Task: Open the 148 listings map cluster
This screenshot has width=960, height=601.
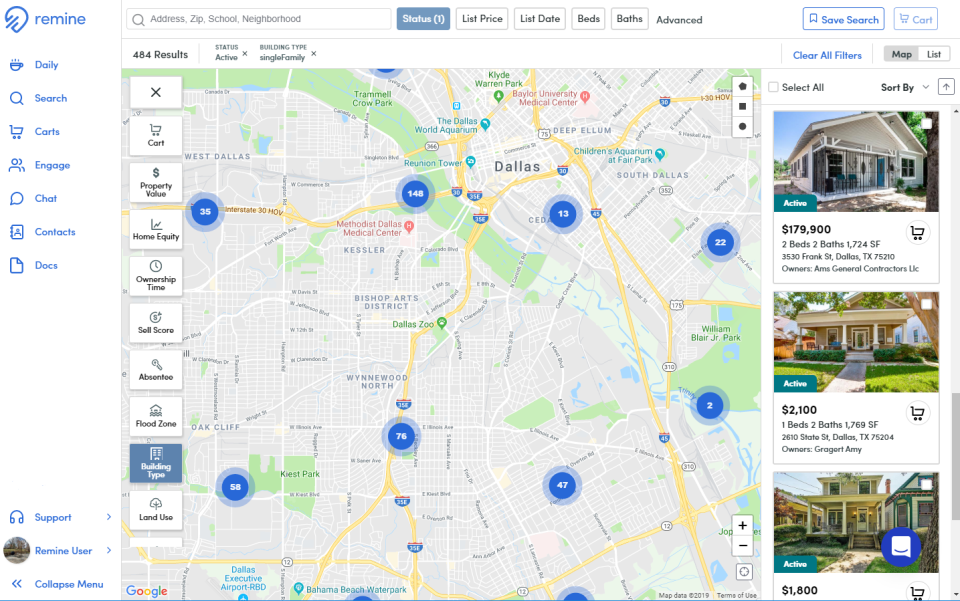Action: click(415, 193)
